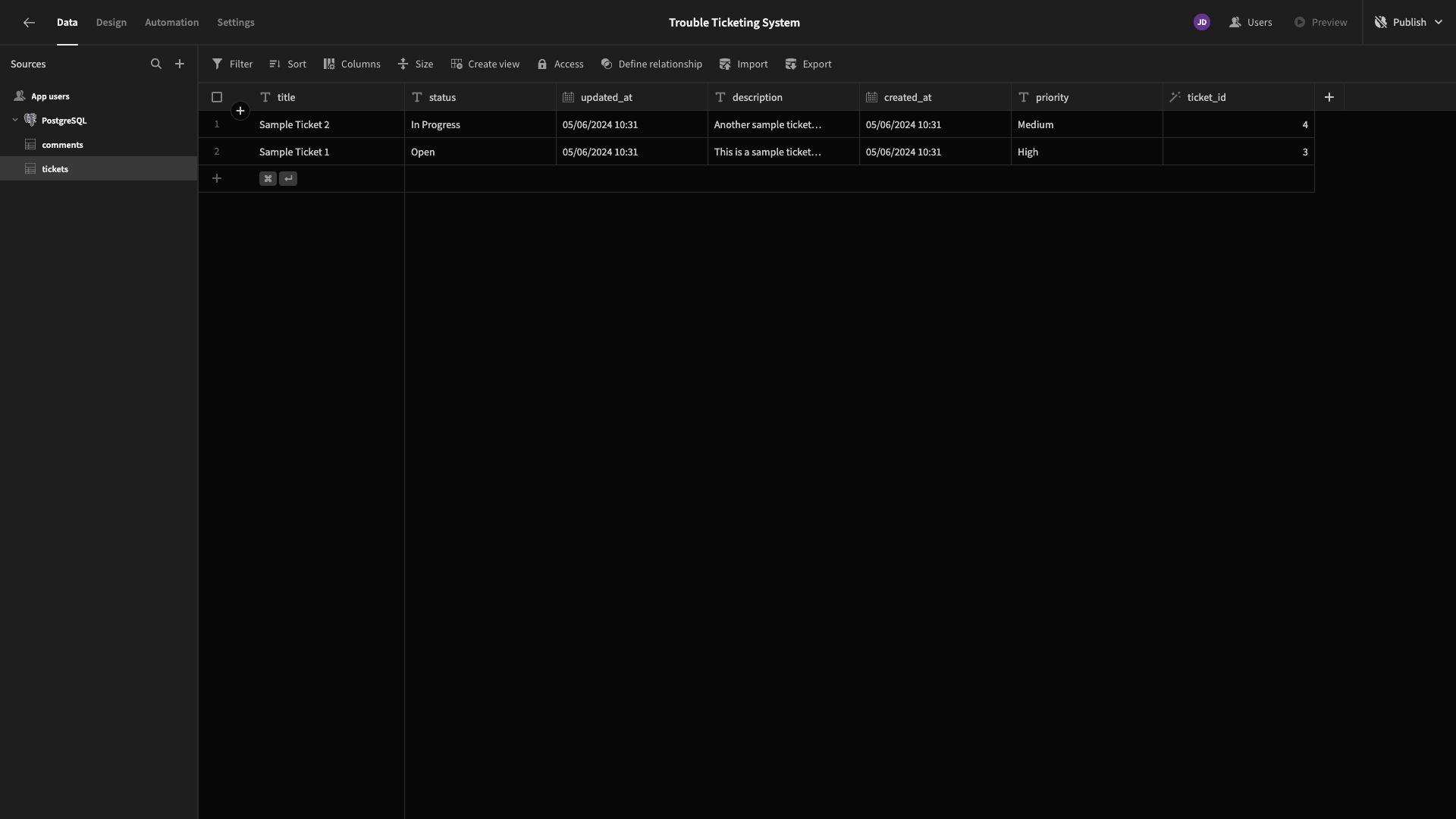Image resolution: width=1456 pixels, height=819 pixels.
Task: Select the 'Sample Ticket 2' cell
Action: 328,124
